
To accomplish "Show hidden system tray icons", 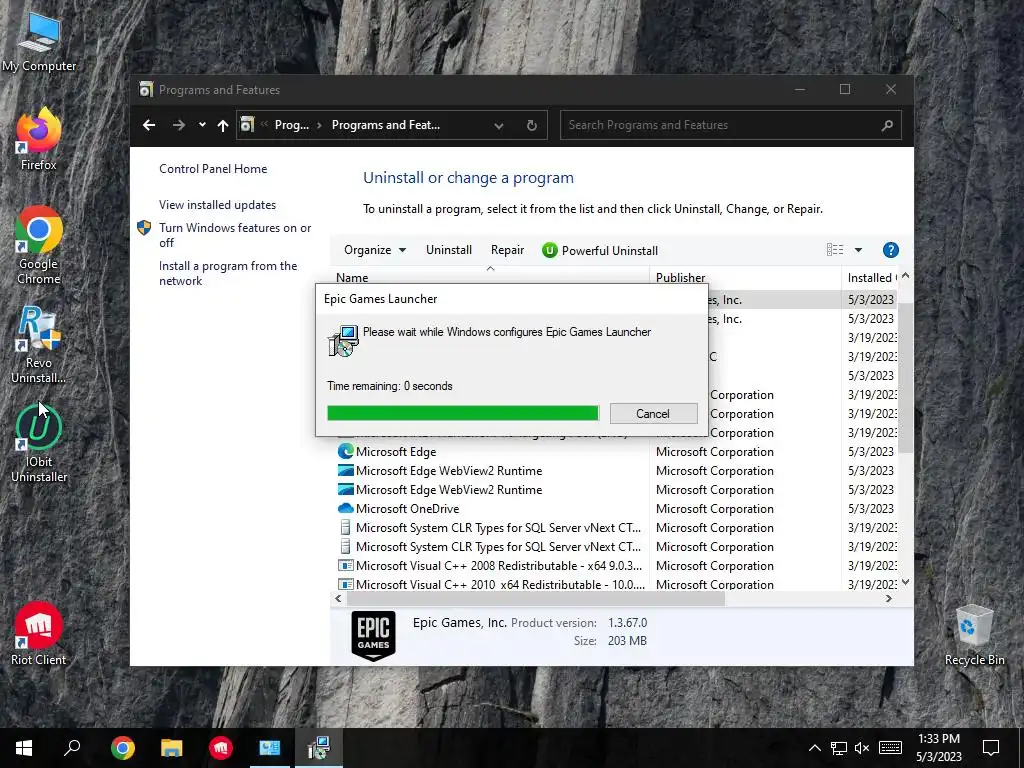I will pos(814,748).
